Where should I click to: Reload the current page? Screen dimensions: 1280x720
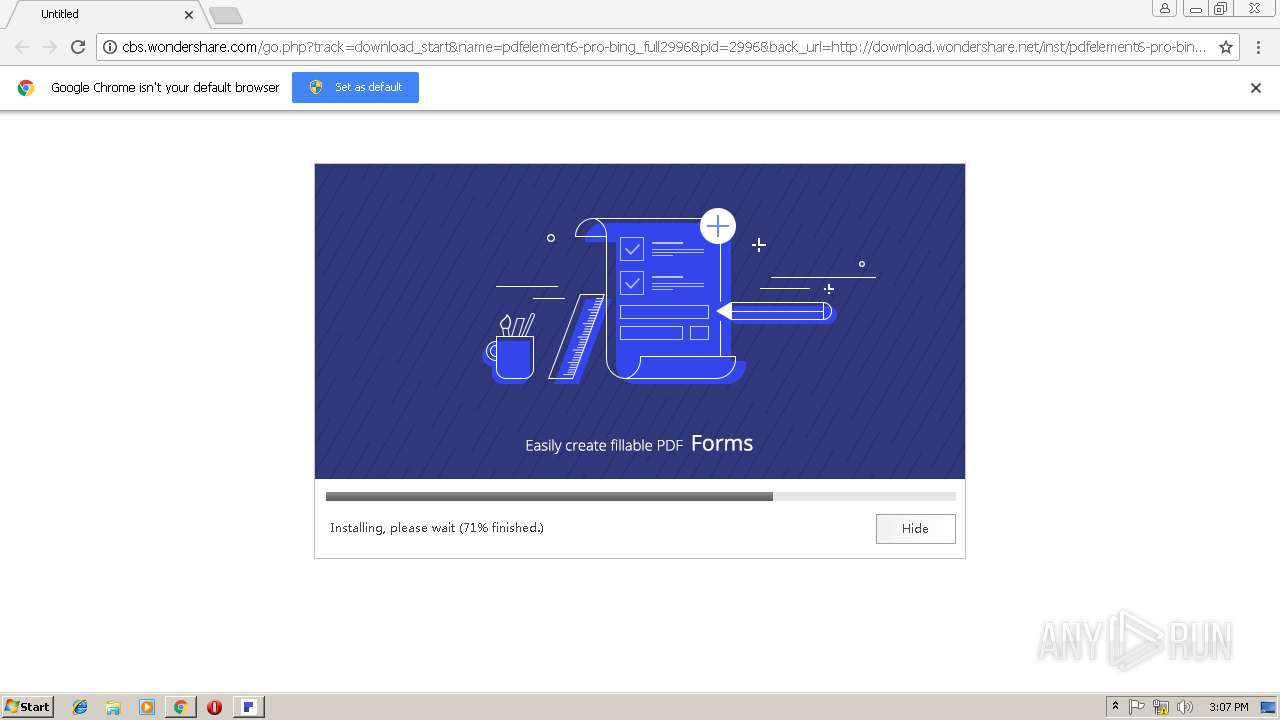tap(78, 46)
